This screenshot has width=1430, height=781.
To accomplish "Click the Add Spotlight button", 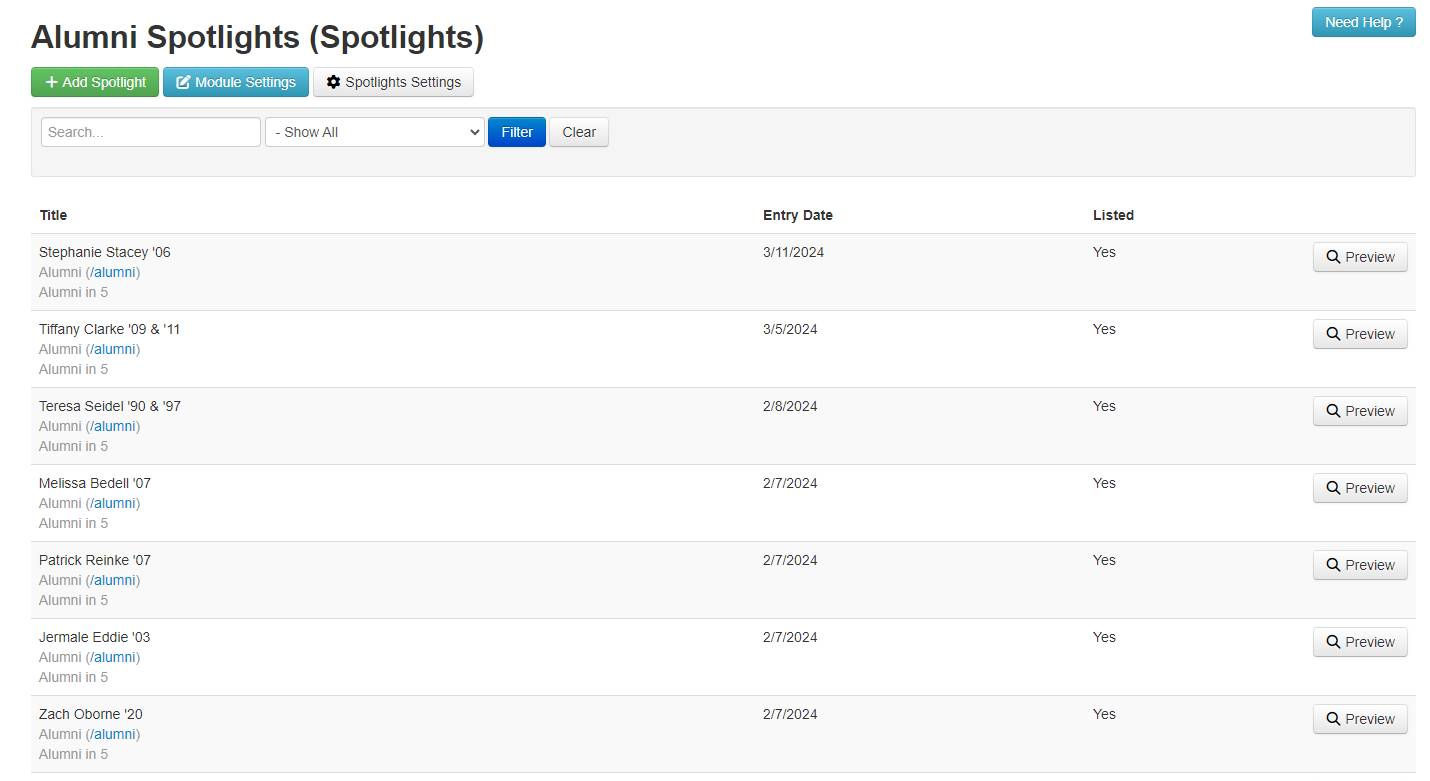I will (94, 81).
